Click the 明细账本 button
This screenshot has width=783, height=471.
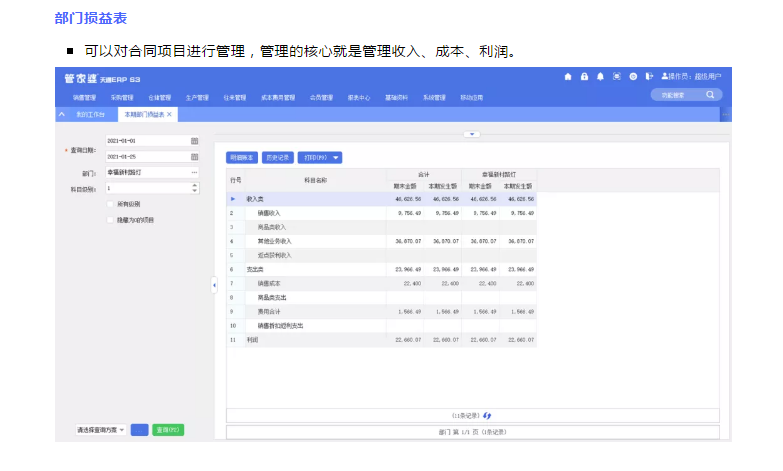tap(242, 158)
